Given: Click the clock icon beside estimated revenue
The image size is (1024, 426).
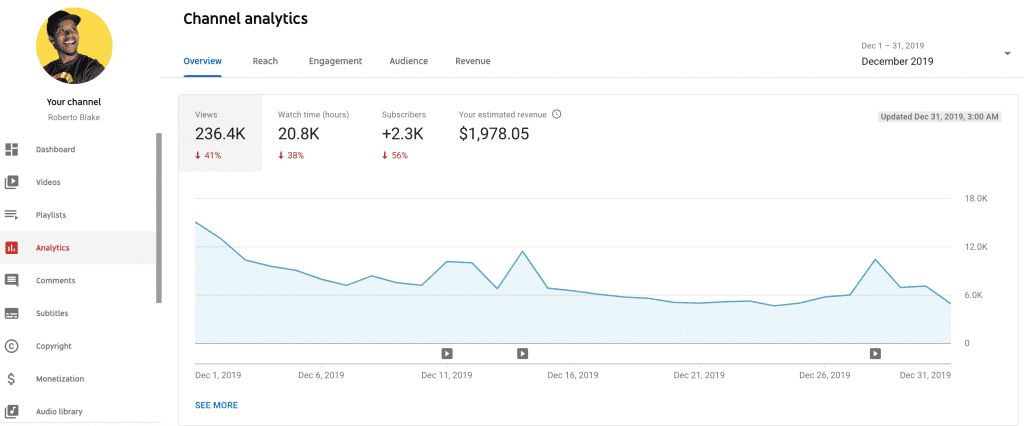Looking at the screenshot, I should pyautogui.click(x=557, y=114).
